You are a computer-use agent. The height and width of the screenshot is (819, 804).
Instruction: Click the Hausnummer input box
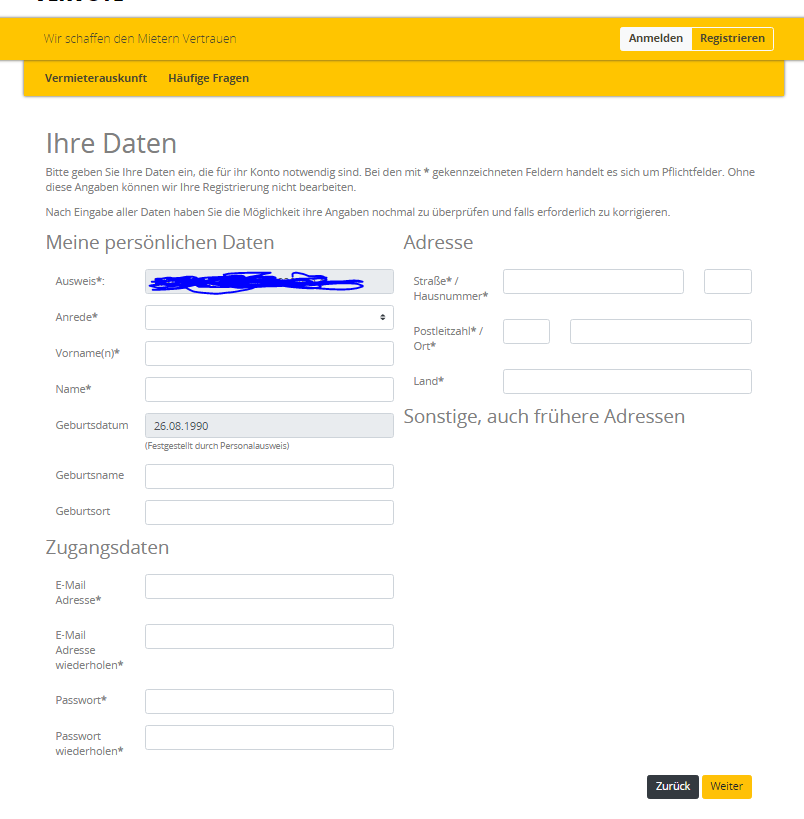[727, 281]
